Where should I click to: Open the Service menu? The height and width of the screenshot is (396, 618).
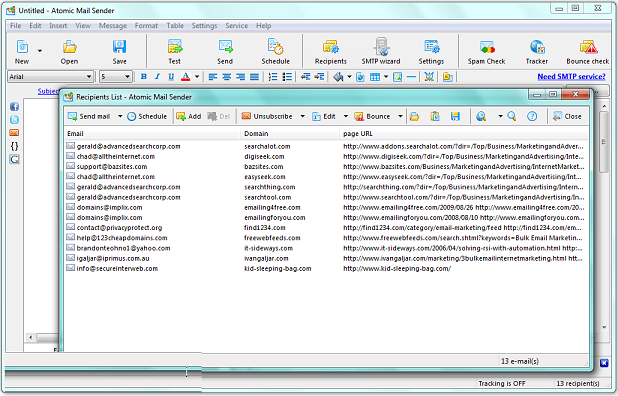tap(236, 26)
